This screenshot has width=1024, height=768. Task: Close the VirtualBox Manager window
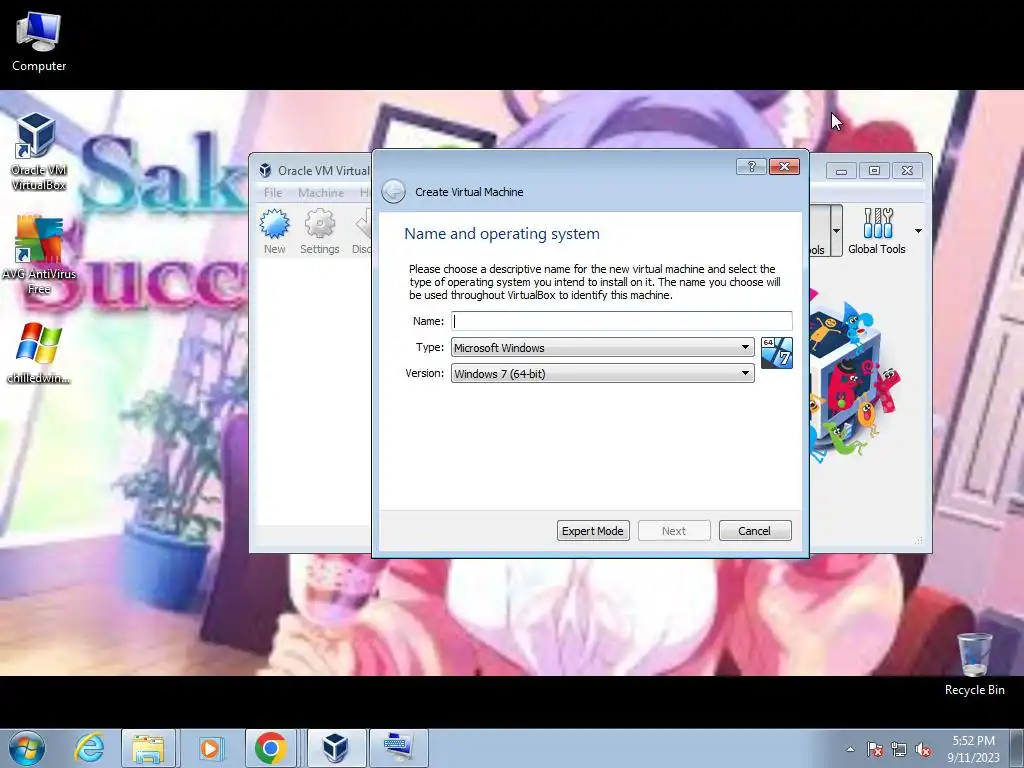(907, 170)
